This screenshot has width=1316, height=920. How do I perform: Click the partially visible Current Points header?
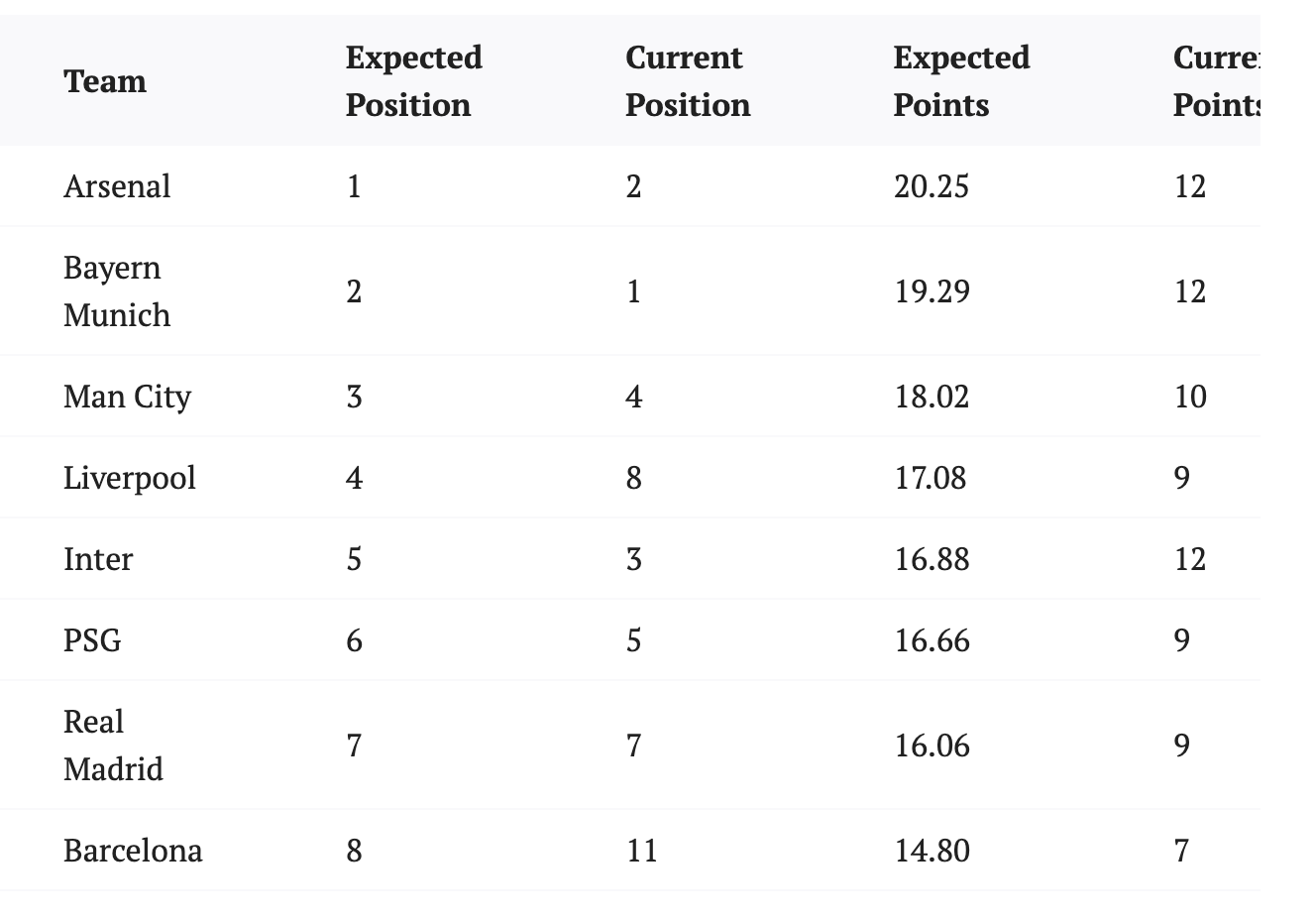pos(1216,81)
